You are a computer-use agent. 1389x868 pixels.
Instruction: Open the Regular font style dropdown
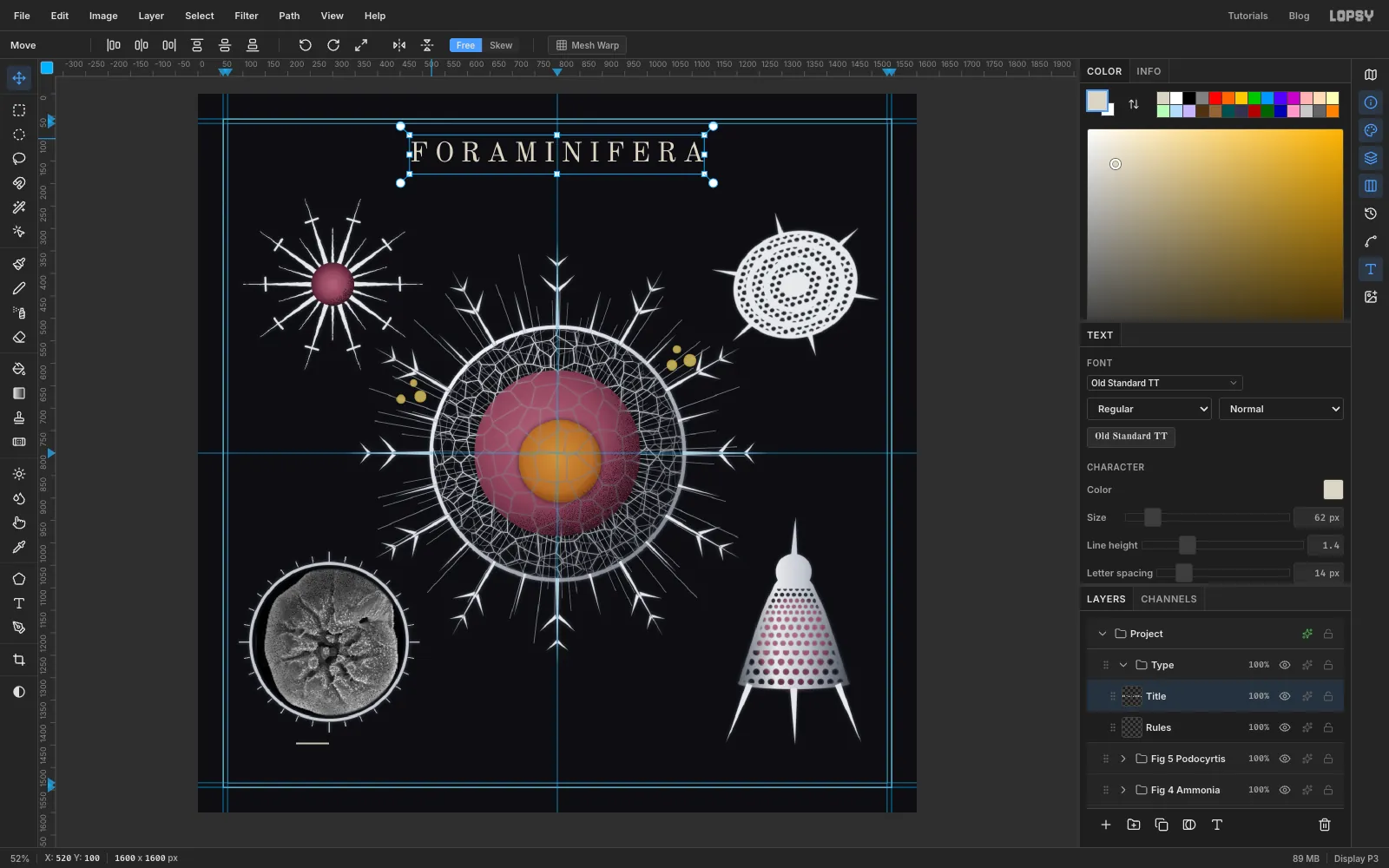click(x=1149, y=409)
